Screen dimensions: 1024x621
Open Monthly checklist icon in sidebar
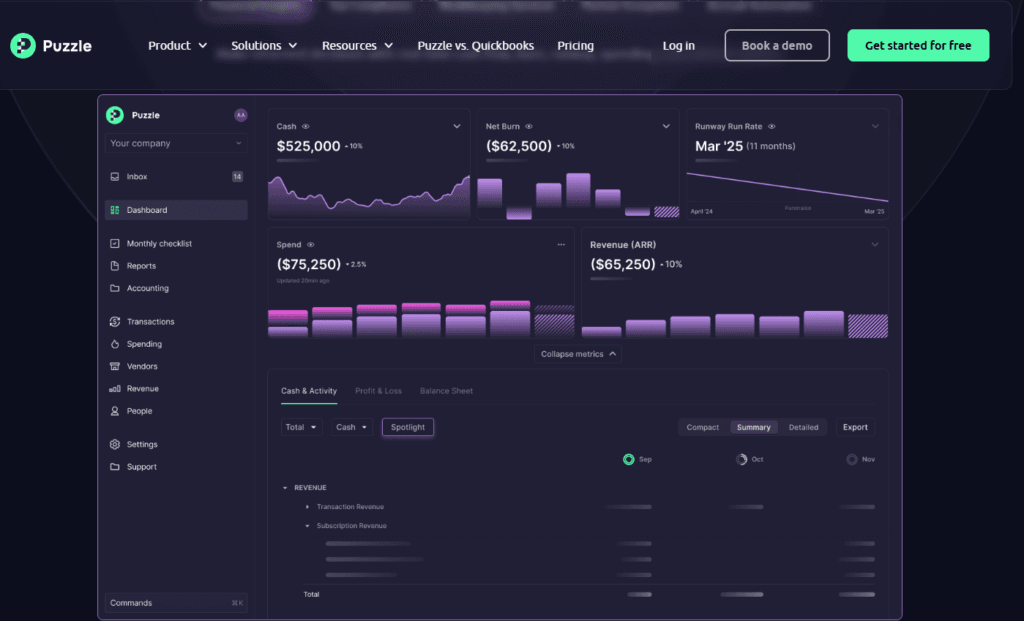[115, 244]
